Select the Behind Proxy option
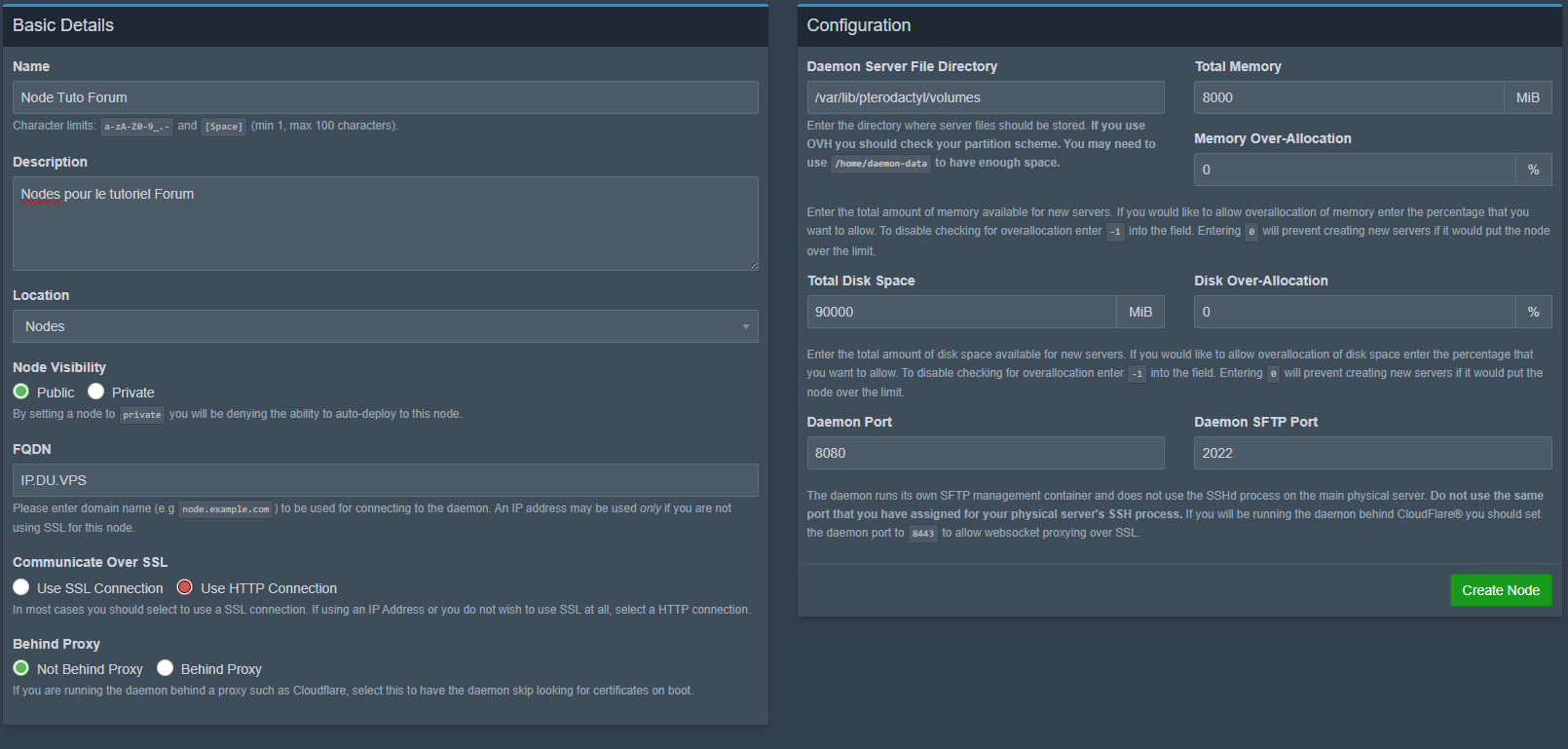 point(166,668)
